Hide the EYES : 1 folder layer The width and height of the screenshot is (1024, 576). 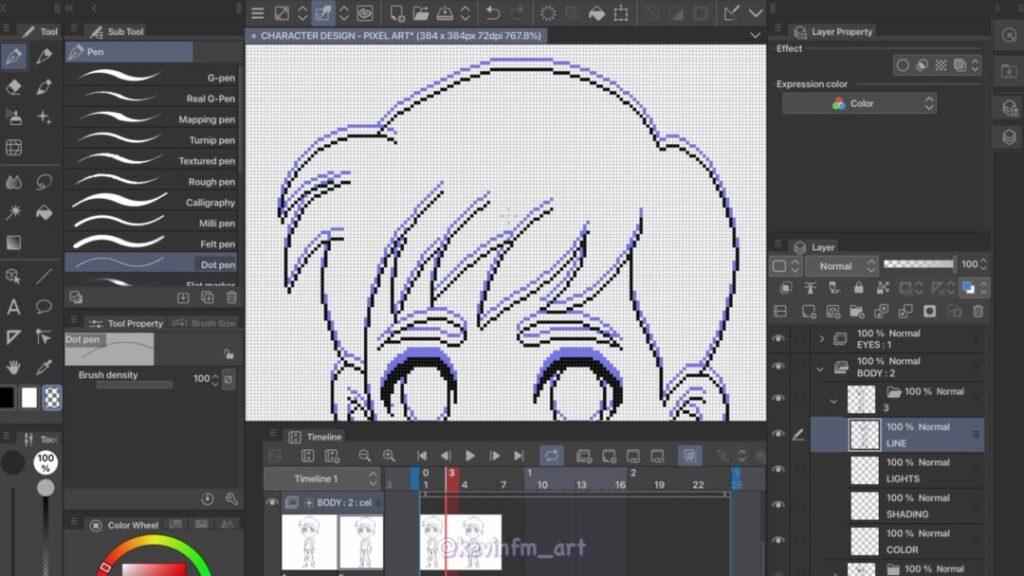tap(778, 339)
